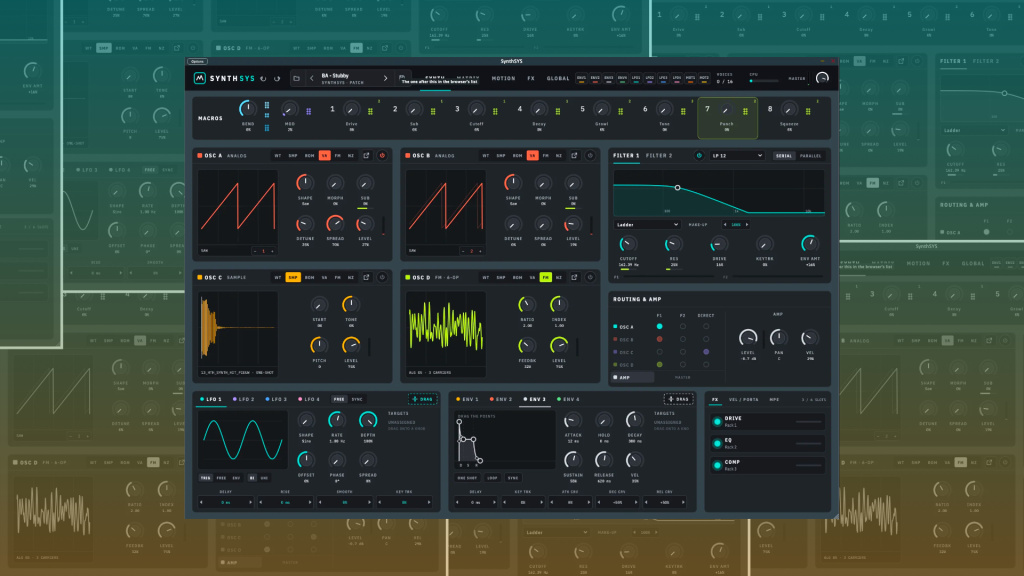Click the Filter 1 Cutoff knob
Image resolution: width=1024 pixels, height=576 pixels.
point(628,244)
